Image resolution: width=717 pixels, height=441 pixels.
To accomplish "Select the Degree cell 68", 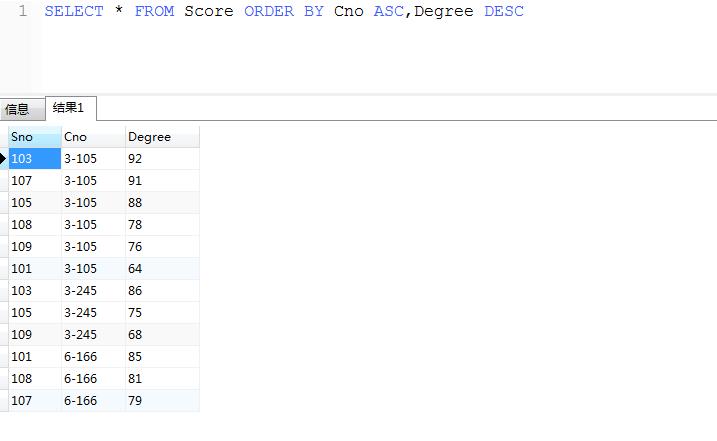I will 162,334.
